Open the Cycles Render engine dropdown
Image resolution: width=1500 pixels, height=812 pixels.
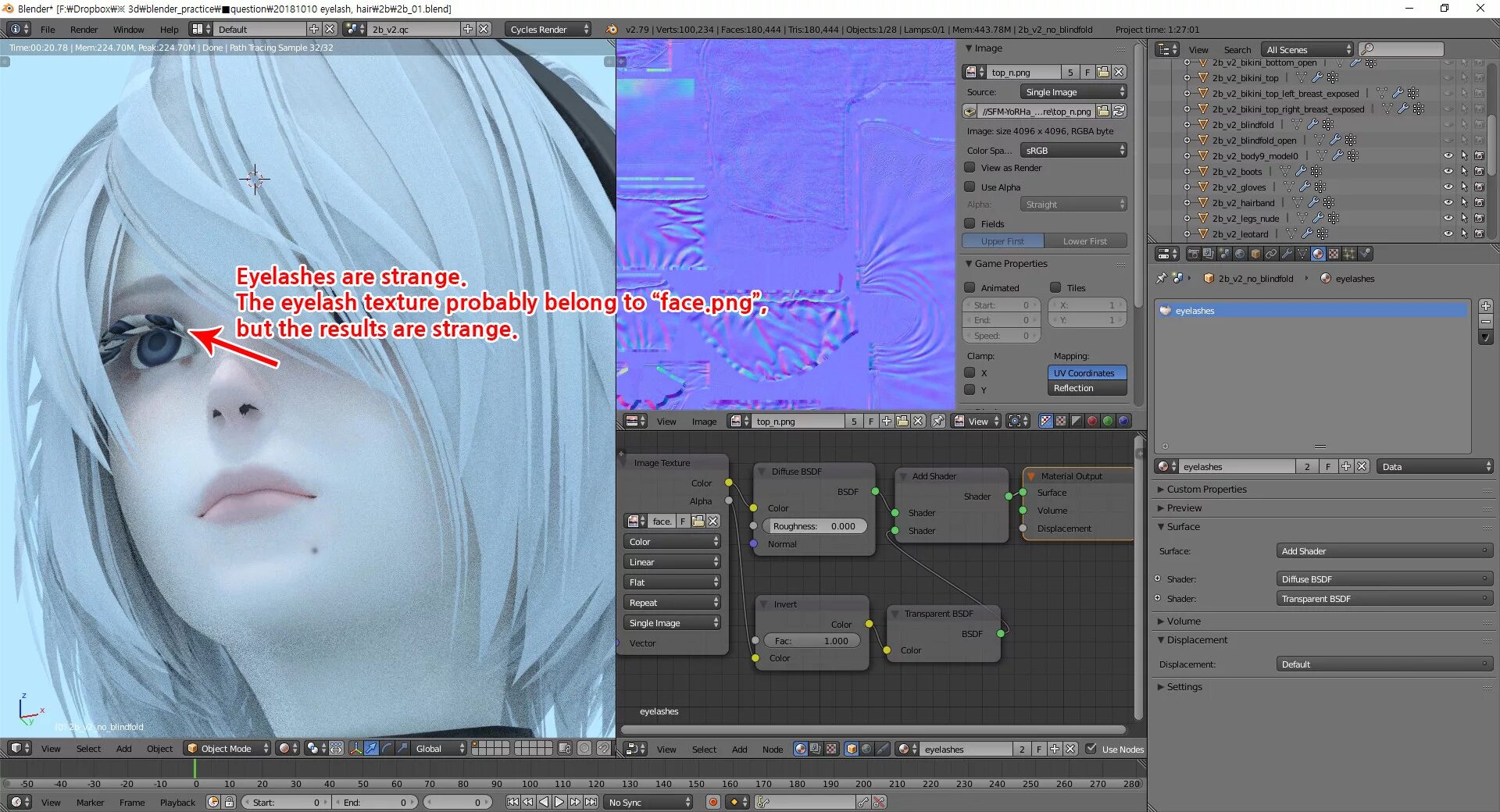(x=548, y=29)
